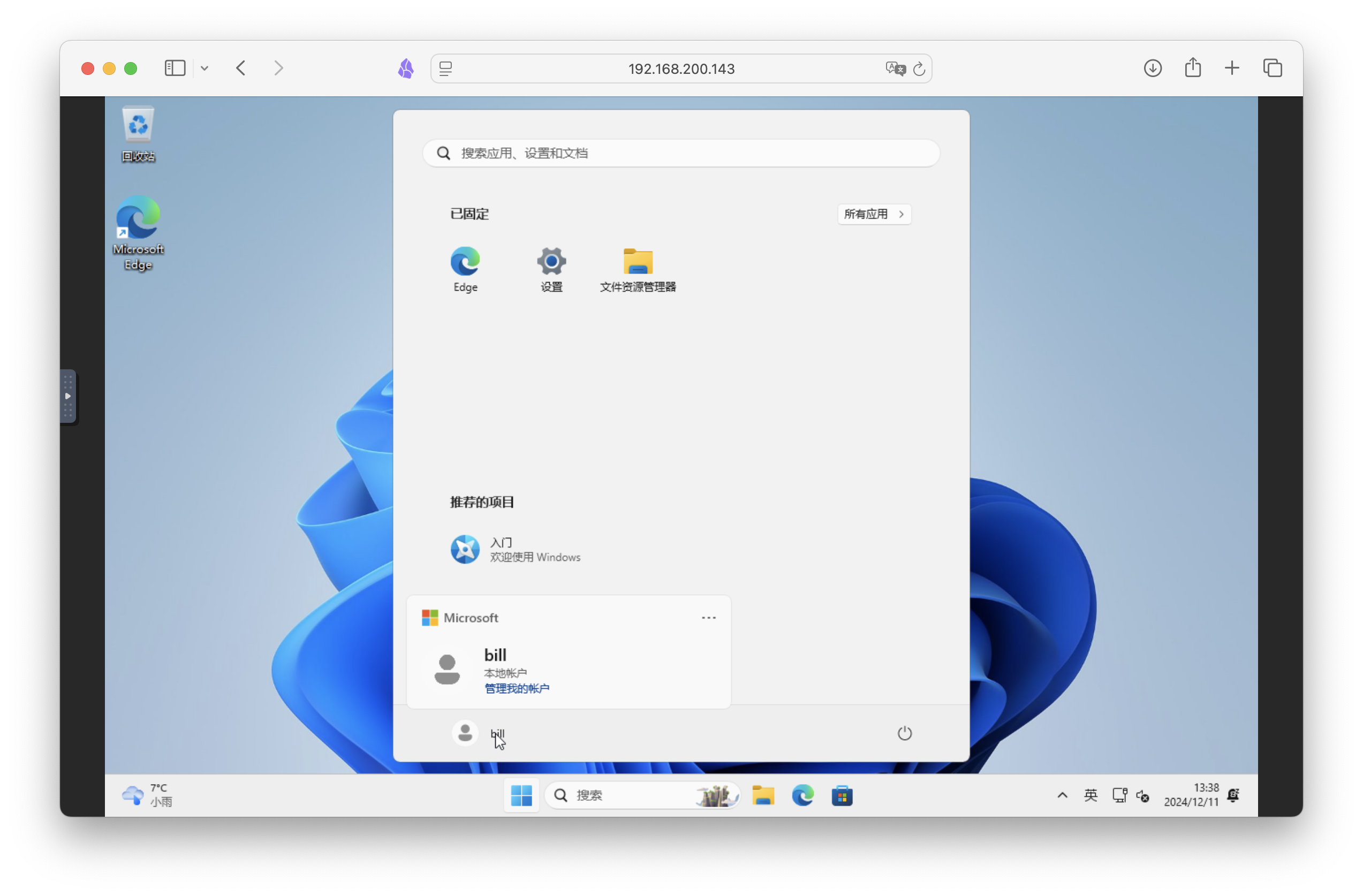Click the Start menu power button
This screenshot has height=896, width=1363.
[904, 733]
